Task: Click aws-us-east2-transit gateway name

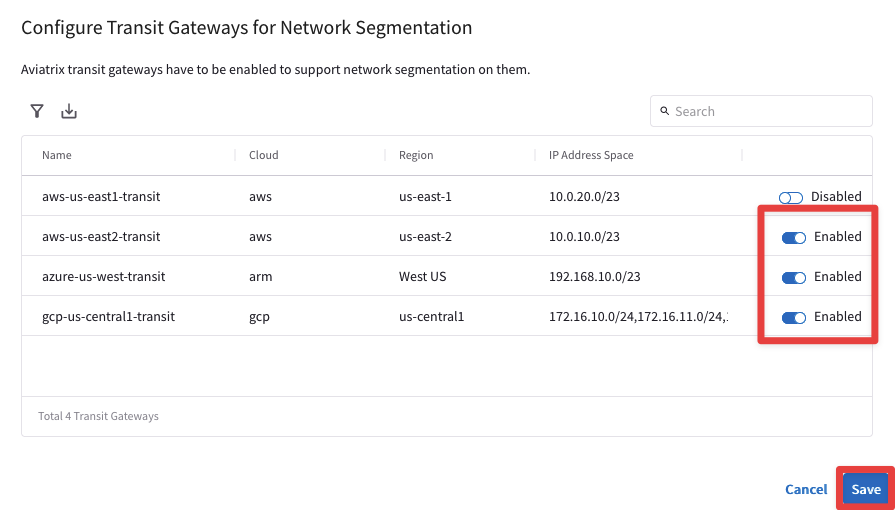Action: 101,237
